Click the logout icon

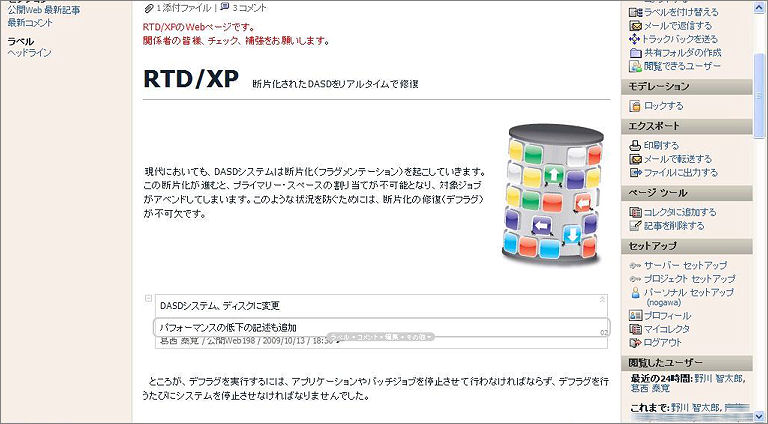point(635,343)
